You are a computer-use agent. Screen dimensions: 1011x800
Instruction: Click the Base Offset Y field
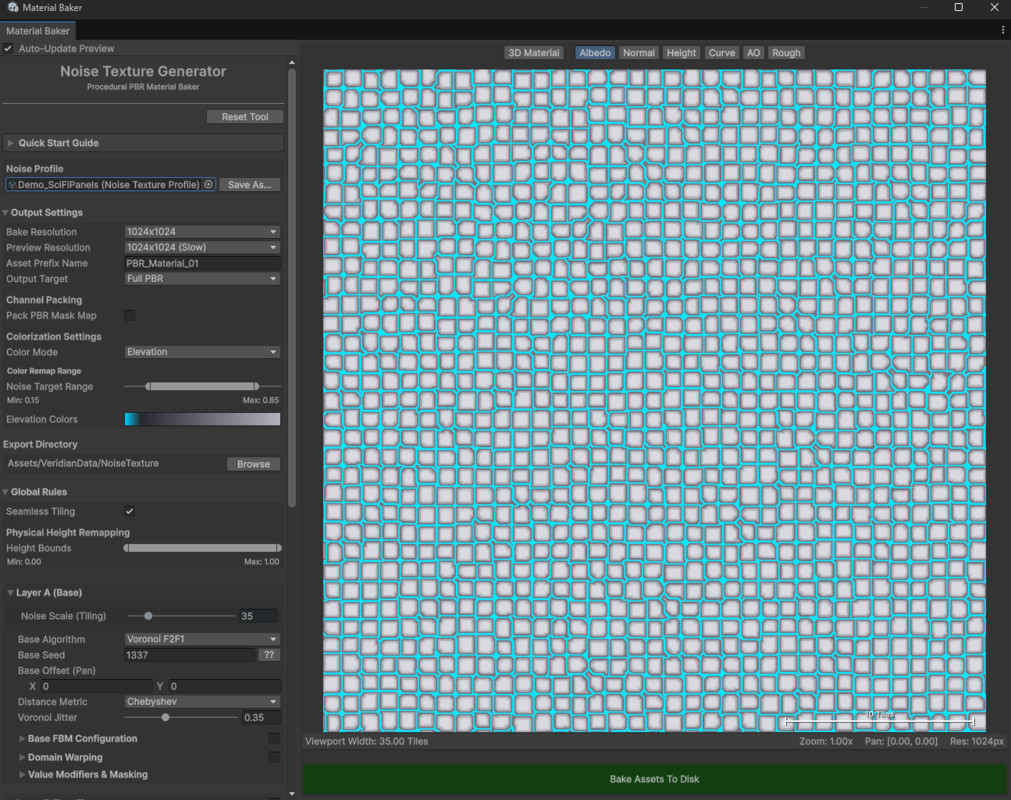(224, 686)
